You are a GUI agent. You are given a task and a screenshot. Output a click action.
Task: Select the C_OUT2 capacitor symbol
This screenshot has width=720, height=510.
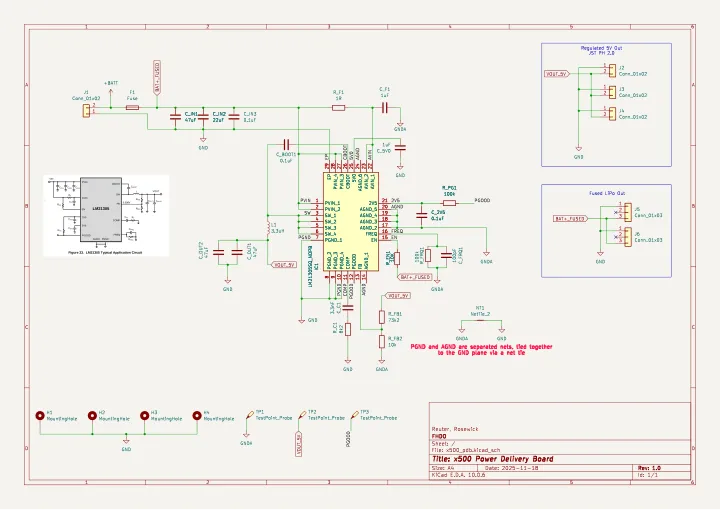pos(219,252)
